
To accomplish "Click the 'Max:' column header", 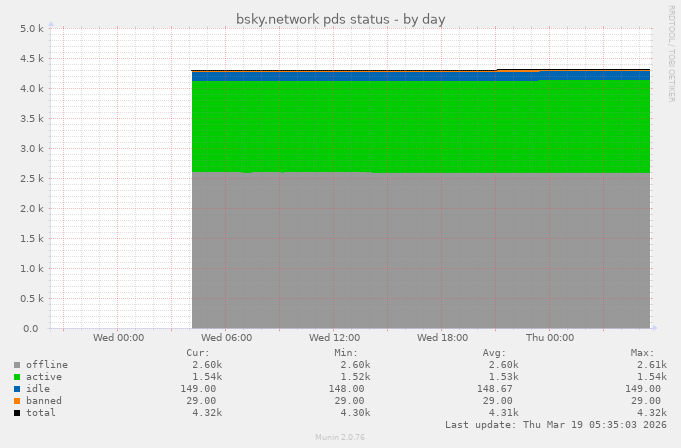I will [x=642, y=353].
